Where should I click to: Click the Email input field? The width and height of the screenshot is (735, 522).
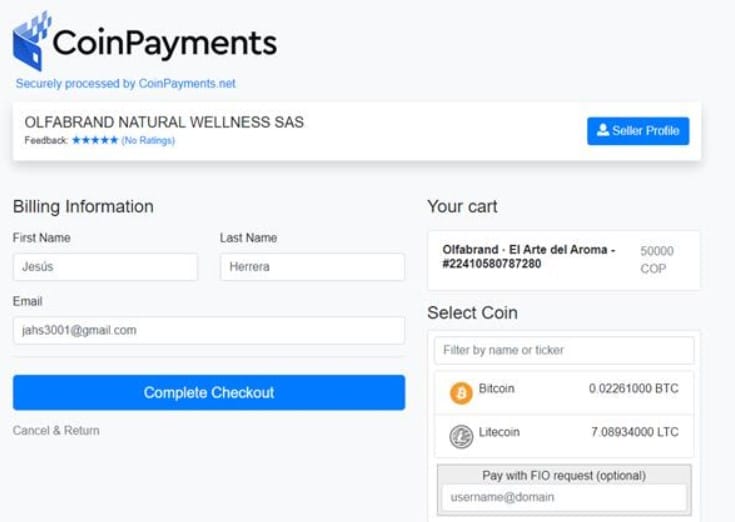[209, 330]
